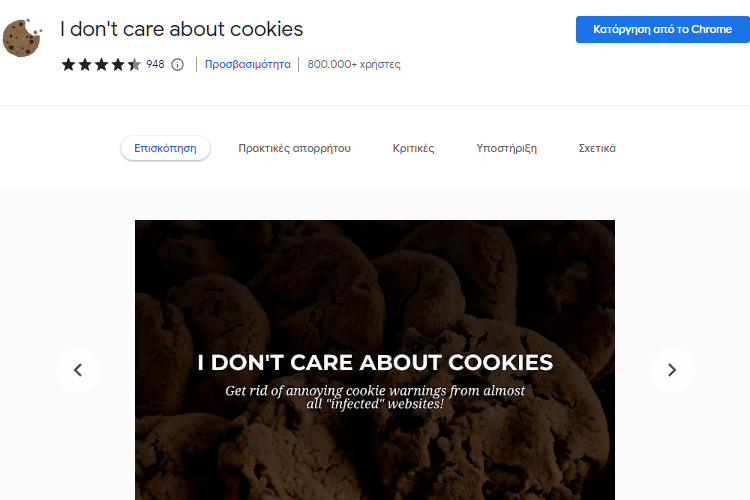The height and width of the screenshot is (500, 750).
Task: Click the fourth rating star
Action: [x=118, y=64]
